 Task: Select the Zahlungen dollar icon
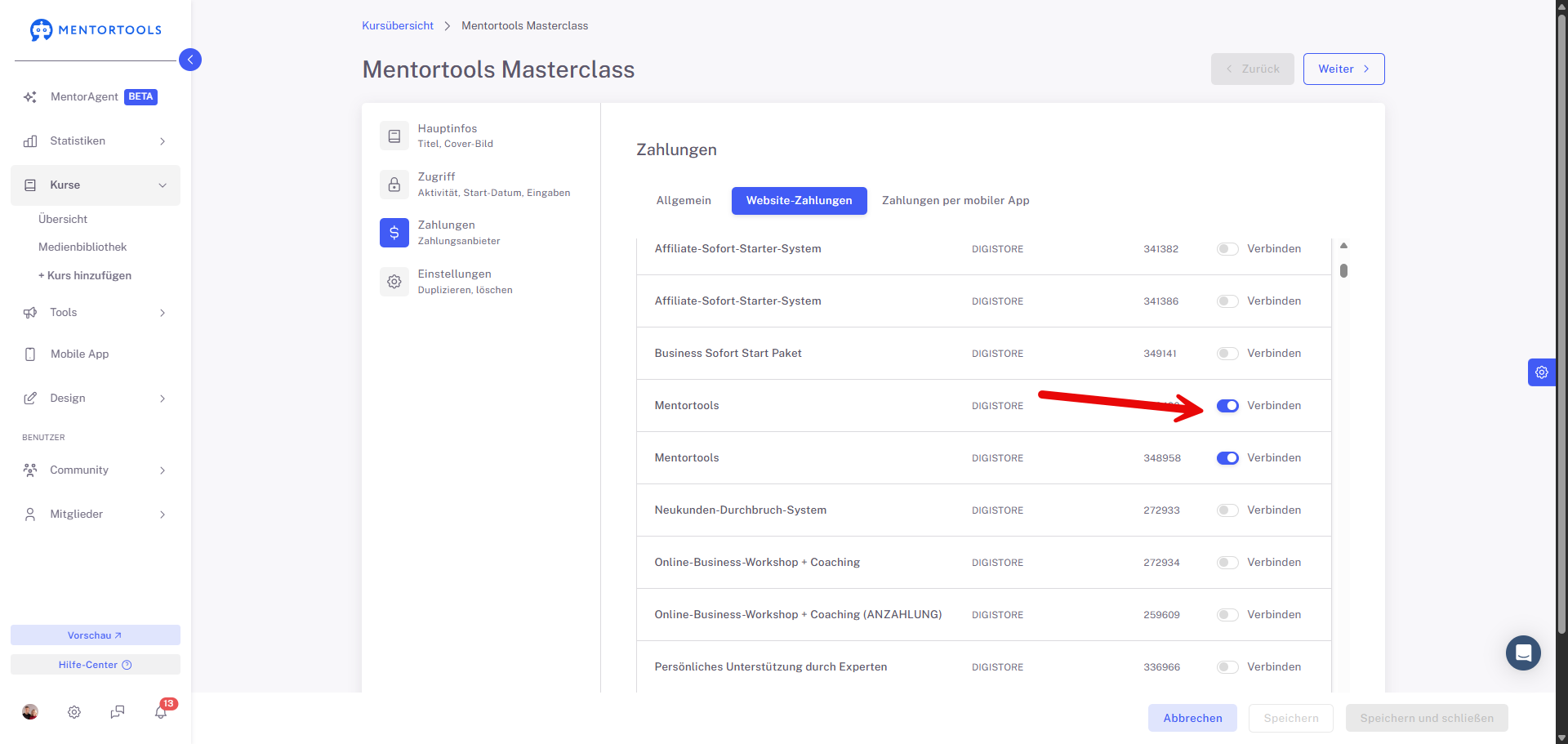394,233
